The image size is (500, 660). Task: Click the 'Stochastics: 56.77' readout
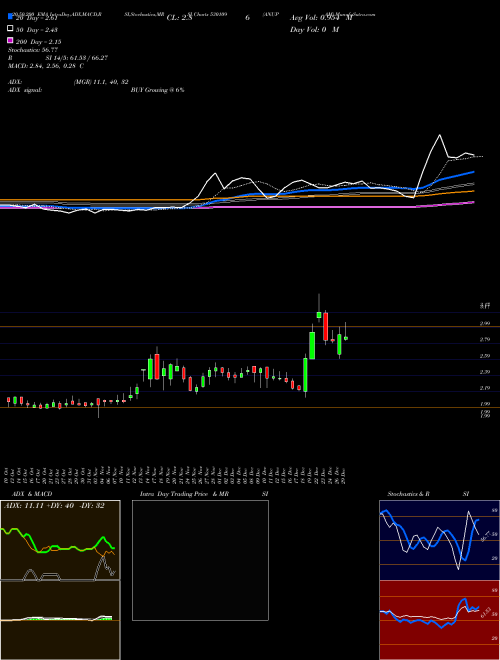pyautogui.click(x=33, y=50)
